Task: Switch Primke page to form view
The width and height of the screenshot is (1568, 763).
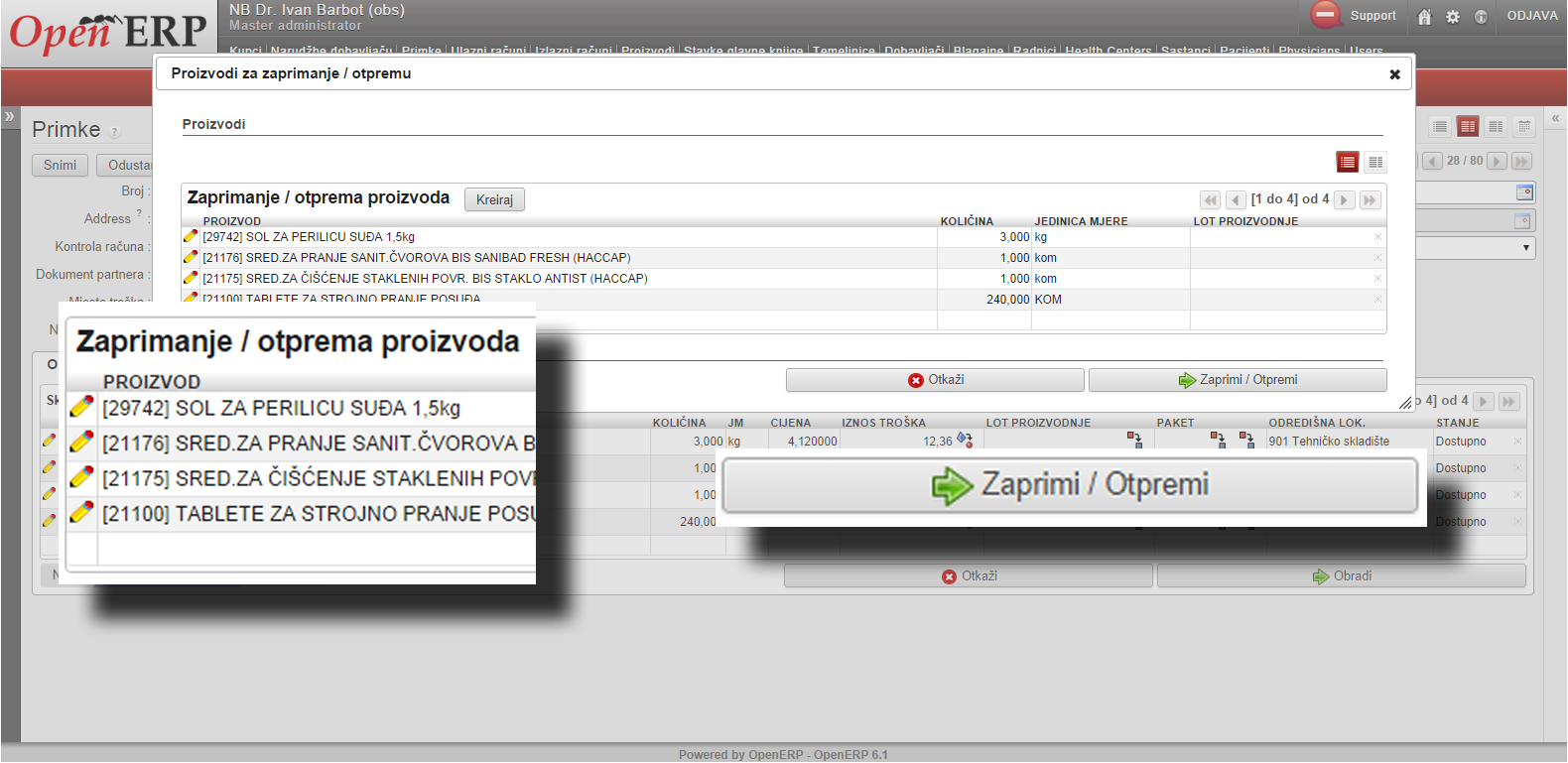Action: coord(1468,126)
